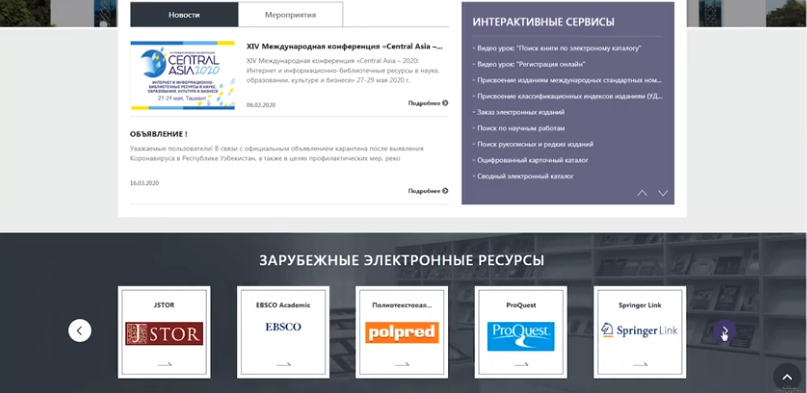Image resolution: width=807 pixels, height=393 pixels.
Task: Open Сводный электронный каталог link
Action: (x=525, y=176)
